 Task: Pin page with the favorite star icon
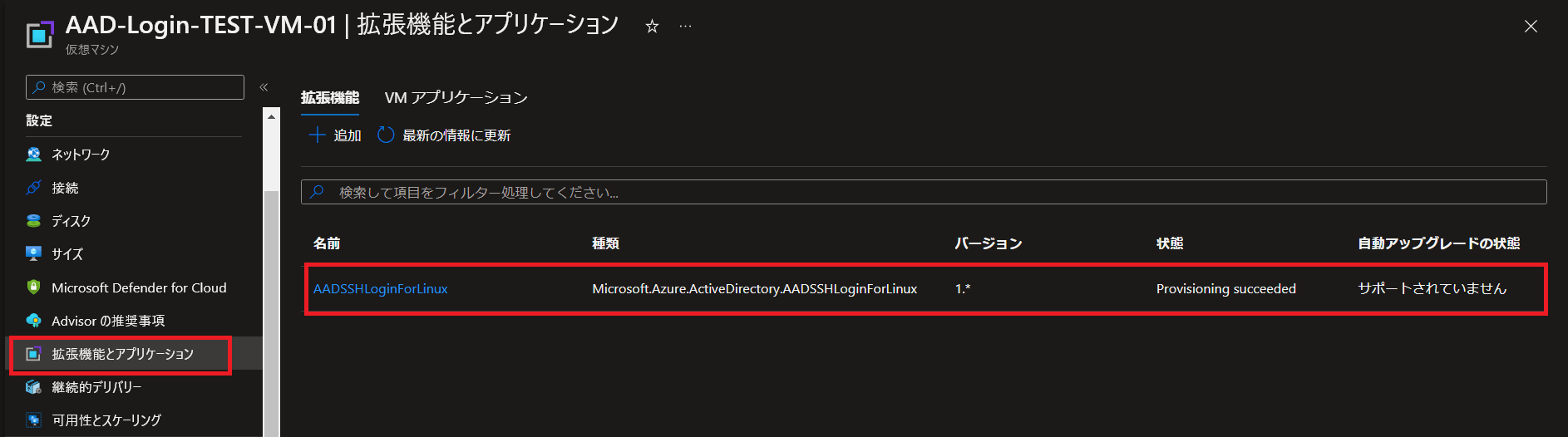tap(652, 27)
